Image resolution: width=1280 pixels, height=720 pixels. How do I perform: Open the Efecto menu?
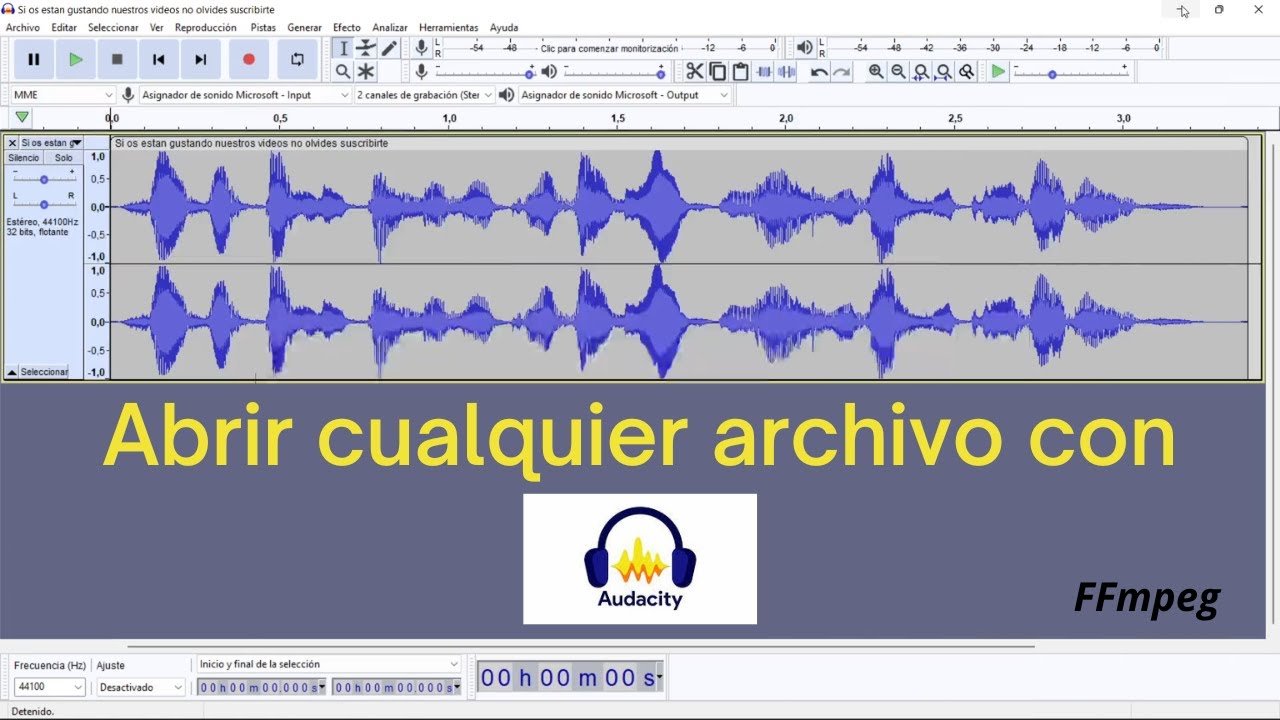coord(347,27)
